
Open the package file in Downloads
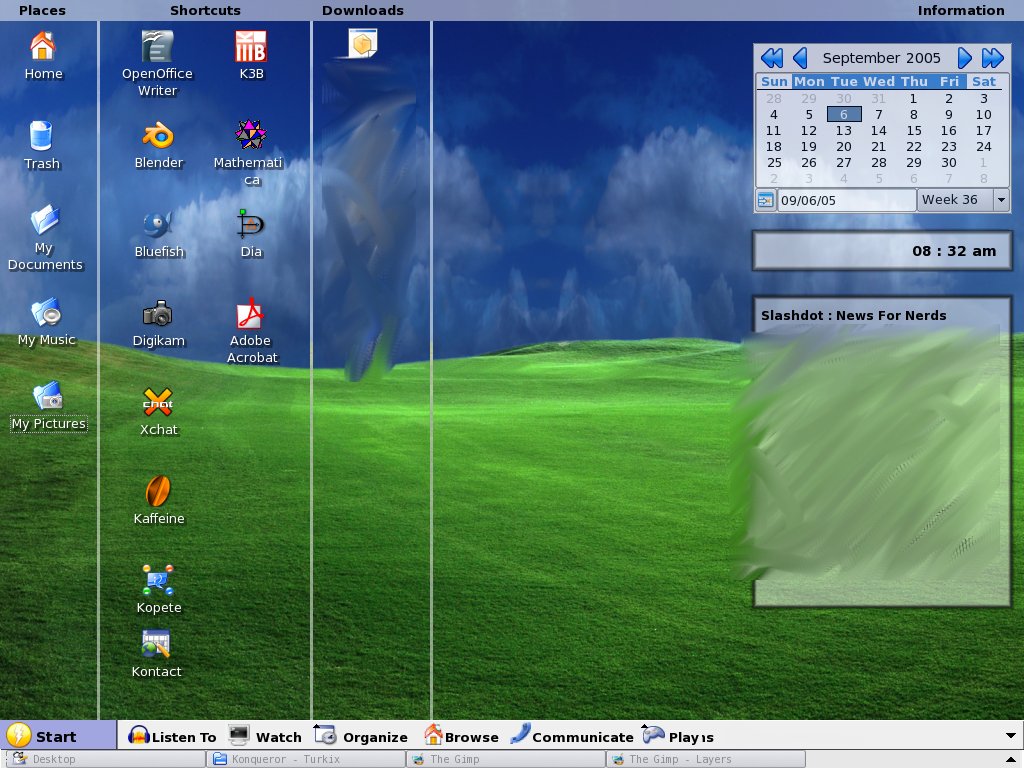pyautogui.click(x=362, y=44)
